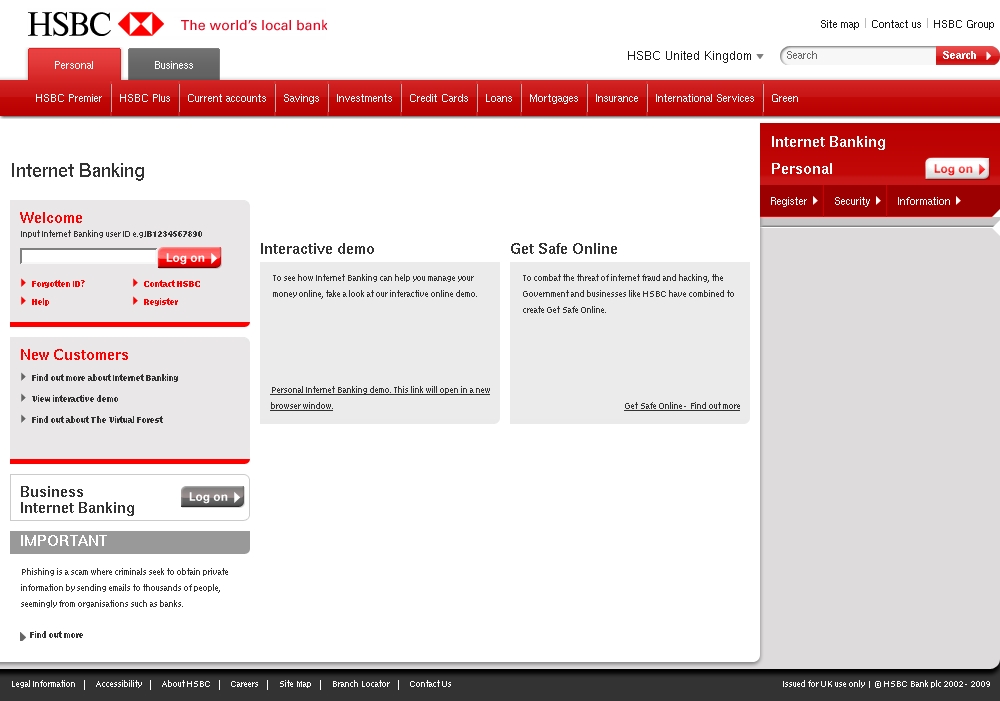1000x701 pixels.
Task: Click the red Search button
Action: pos(966,55)
